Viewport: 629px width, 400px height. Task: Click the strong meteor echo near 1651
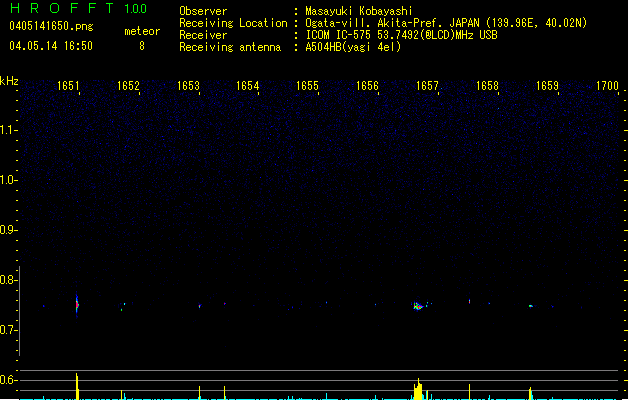click(77, 305)
